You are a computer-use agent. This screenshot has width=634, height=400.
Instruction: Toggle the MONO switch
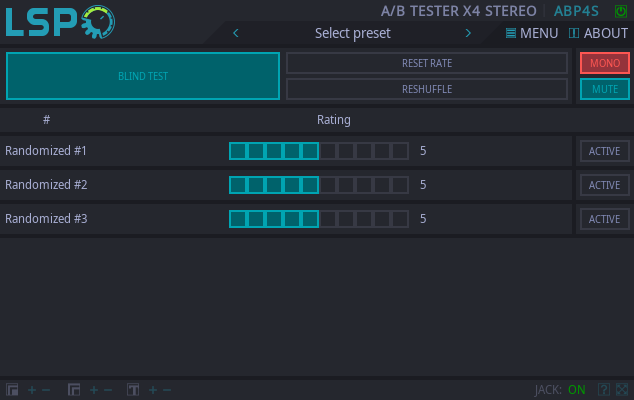605,63
